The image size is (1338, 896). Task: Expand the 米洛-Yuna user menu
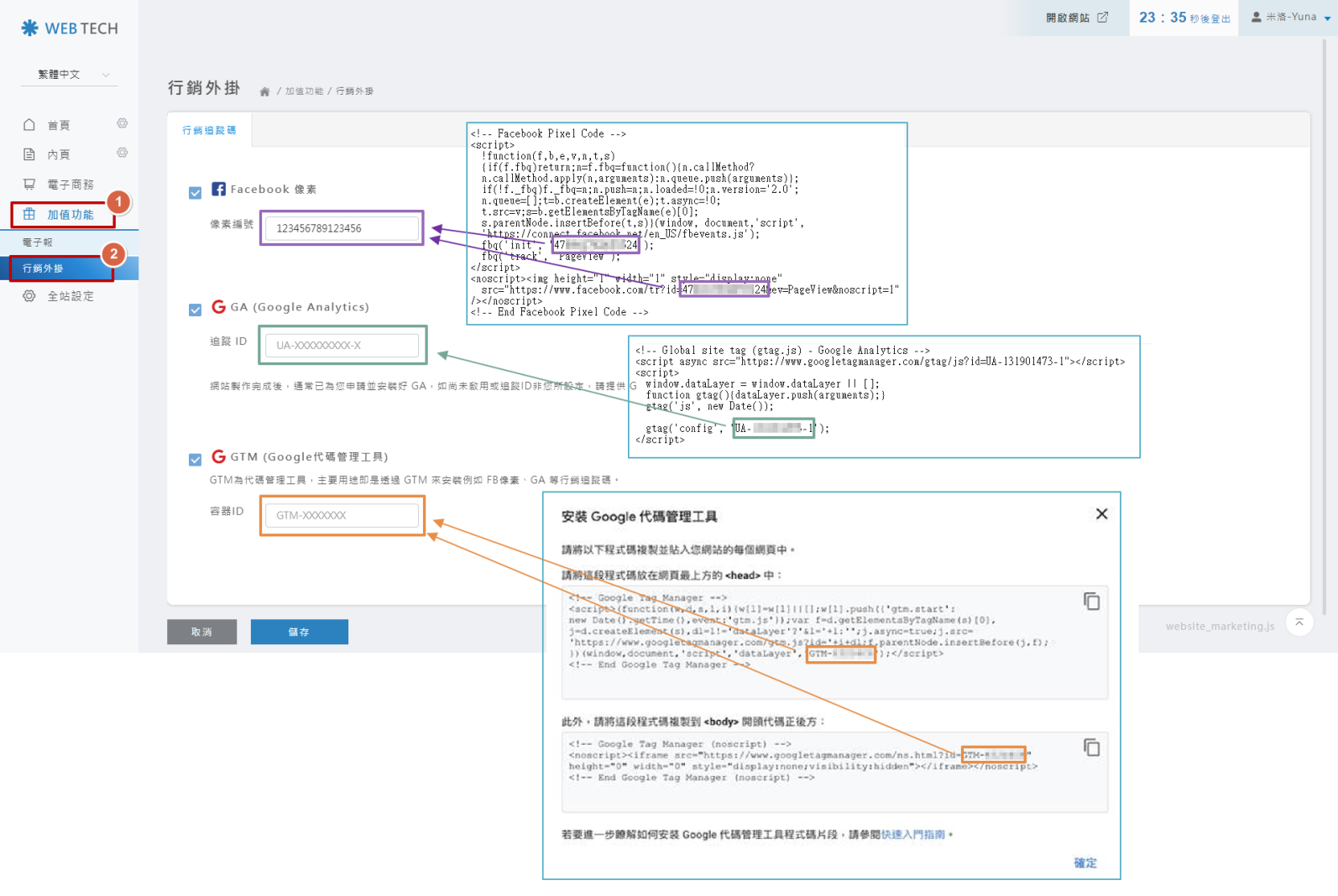click(x=1290, y=17)
